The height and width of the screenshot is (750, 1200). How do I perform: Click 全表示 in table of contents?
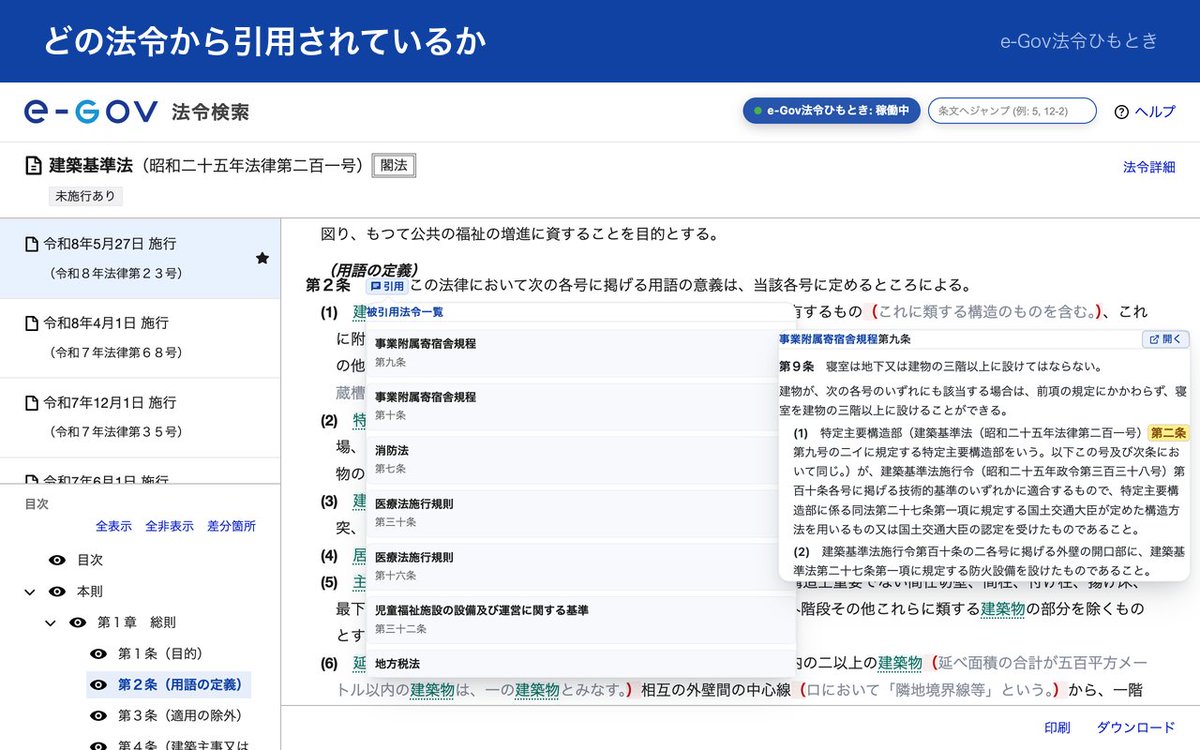pyautogui.click(x=113, y=526)
